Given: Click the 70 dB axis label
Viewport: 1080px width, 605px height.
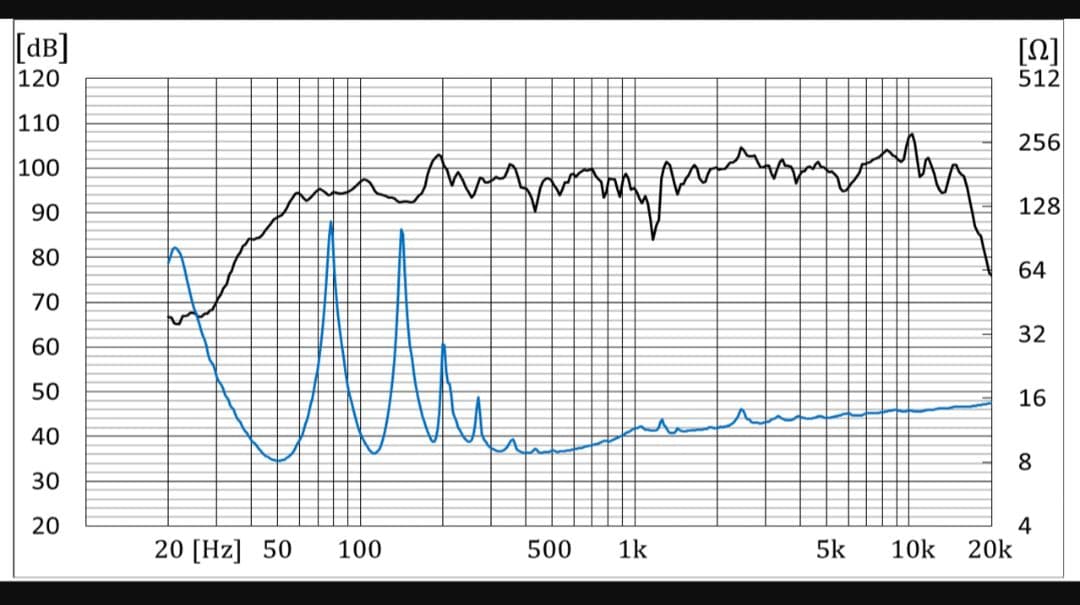Looking at the screenshot, I should (39, 302).
